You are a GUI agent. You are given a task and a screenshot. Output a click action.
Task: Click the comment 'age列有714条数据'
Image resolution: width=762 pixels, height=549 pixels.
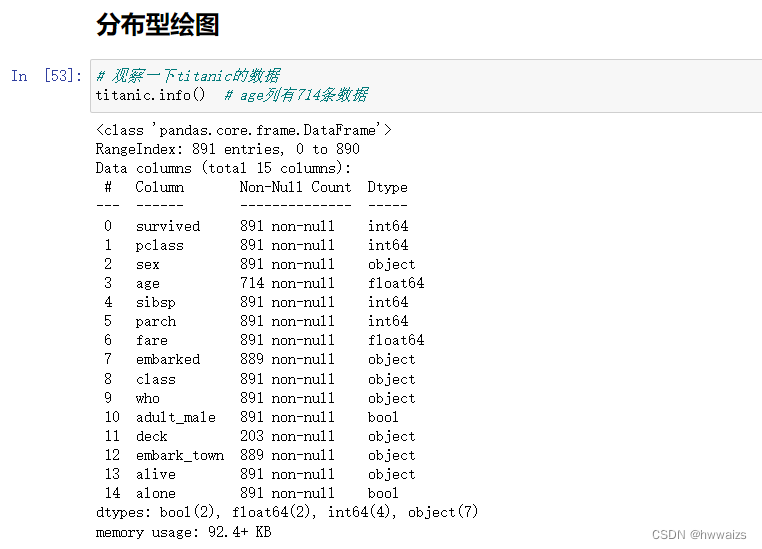tap(296, 94)
